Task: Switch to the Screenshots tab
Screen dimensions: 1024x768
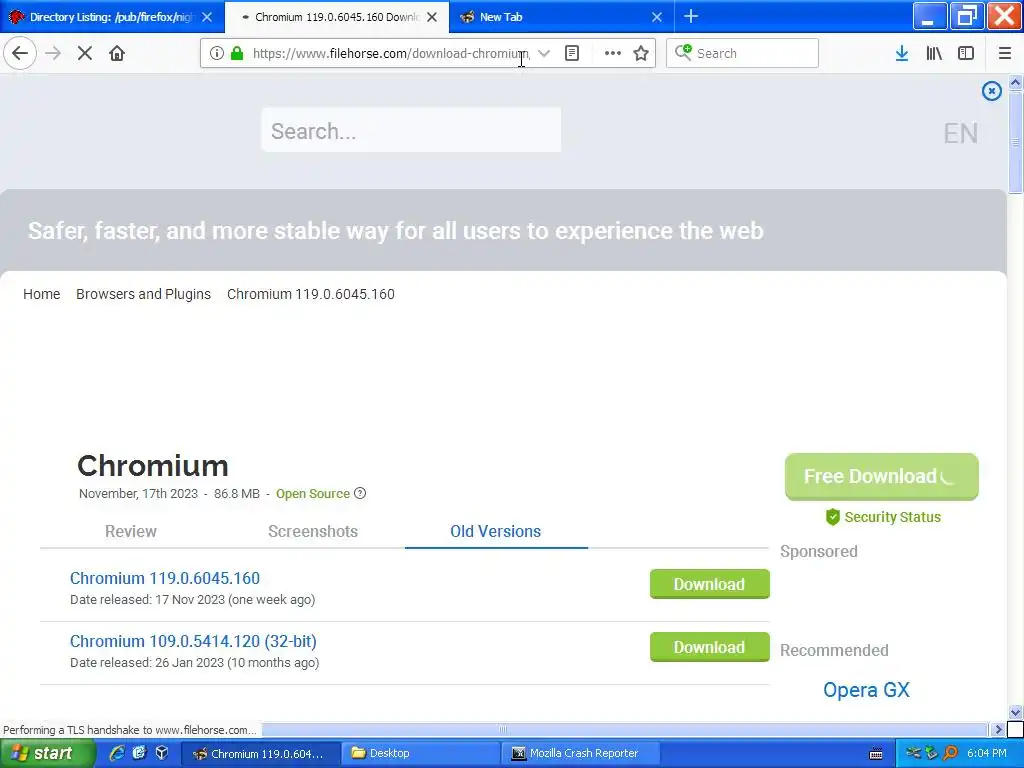Action: pyautogui.click(x=313, y=532)
